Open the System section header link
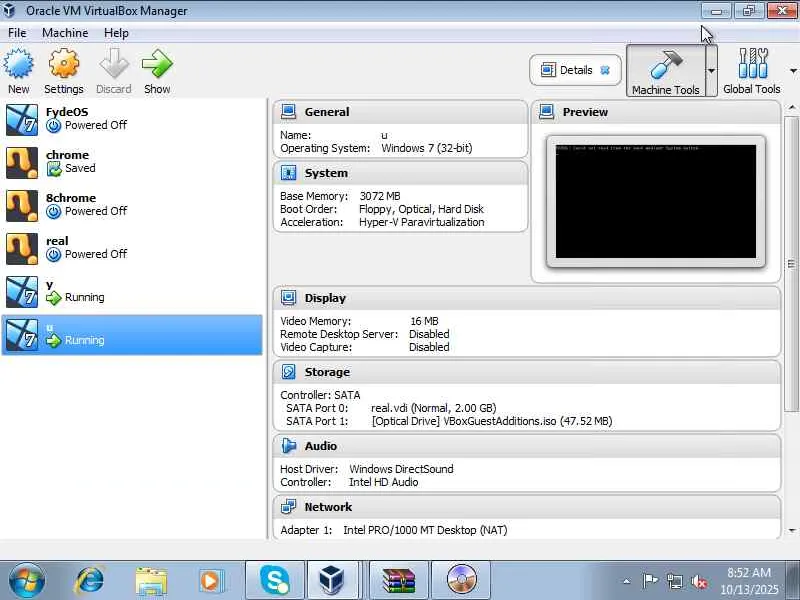This screenshot has height=600, width=800. pos(326,173)
